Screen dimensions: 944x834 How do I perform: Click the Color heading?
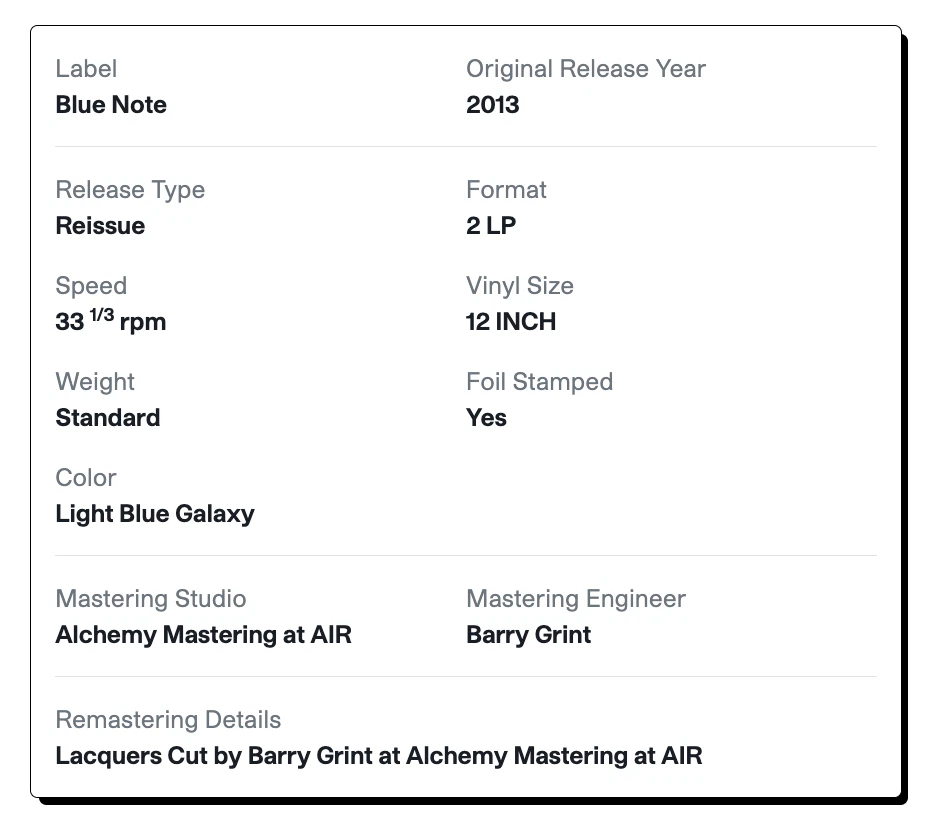pyautogui.click(x=86, y=478)
